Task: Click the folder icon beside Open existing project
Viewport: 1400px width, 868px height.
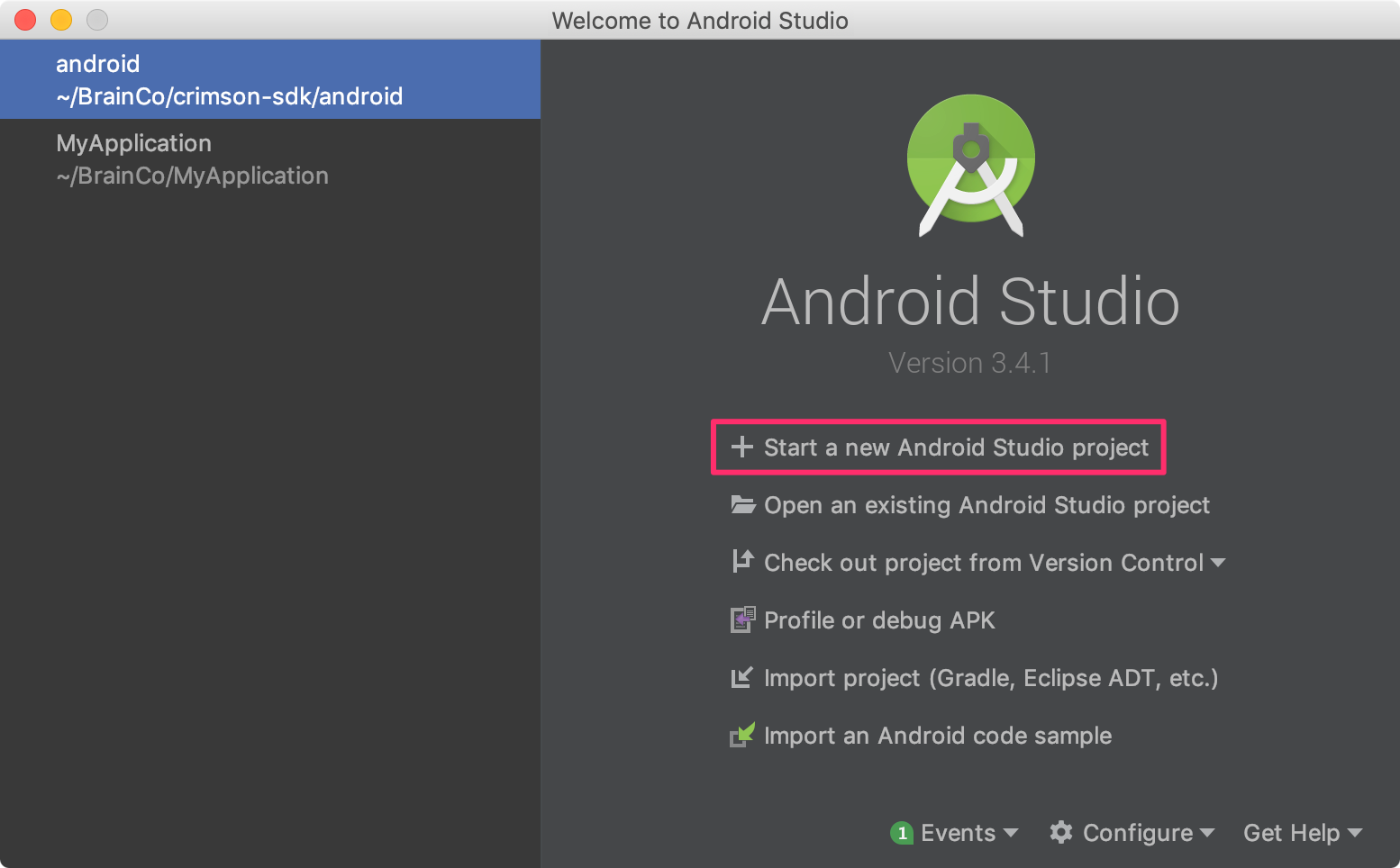Action: click(742, 505)
